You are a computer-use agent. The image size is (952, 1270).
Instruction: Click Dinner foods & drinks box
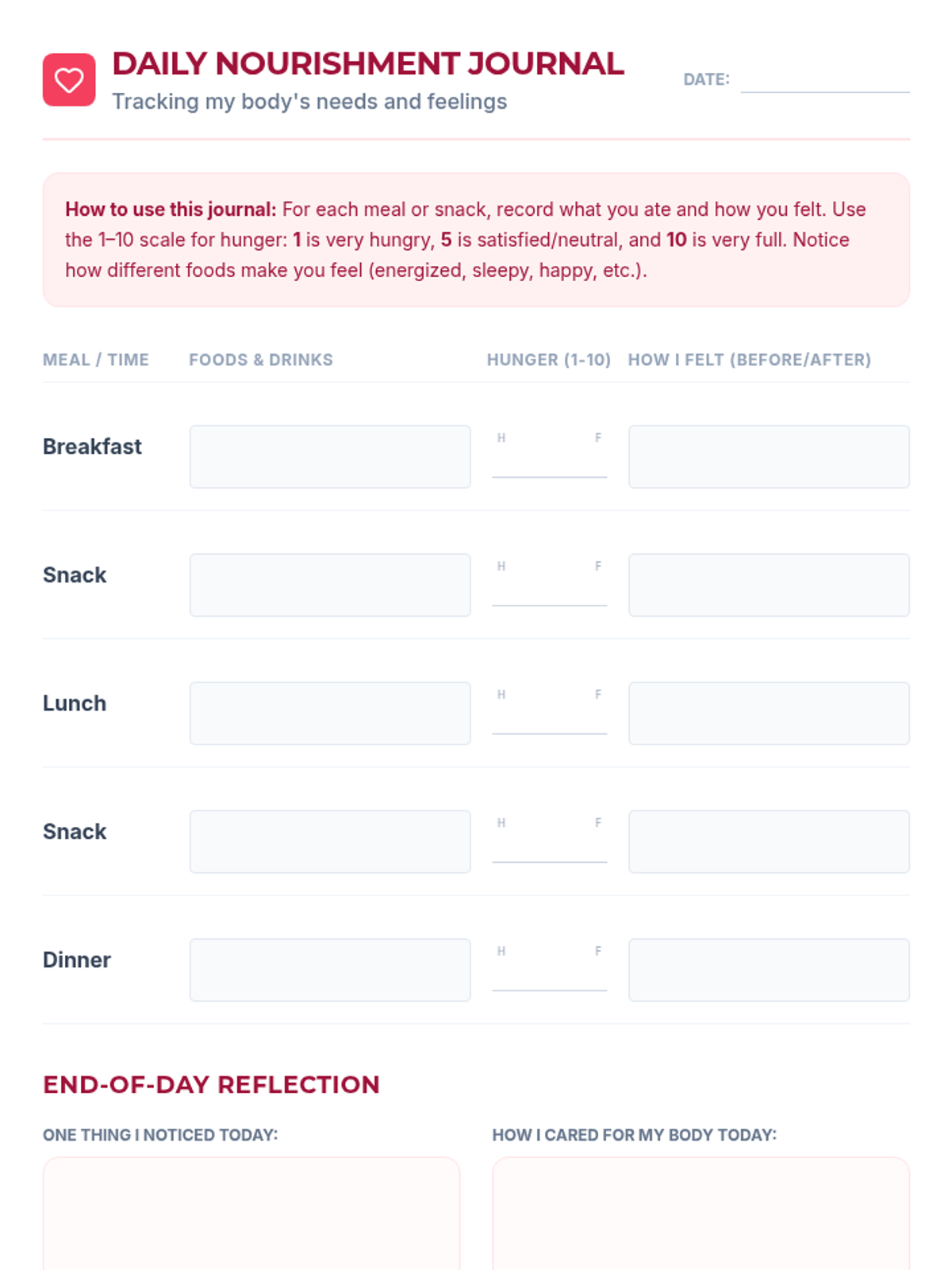point(329,970)
